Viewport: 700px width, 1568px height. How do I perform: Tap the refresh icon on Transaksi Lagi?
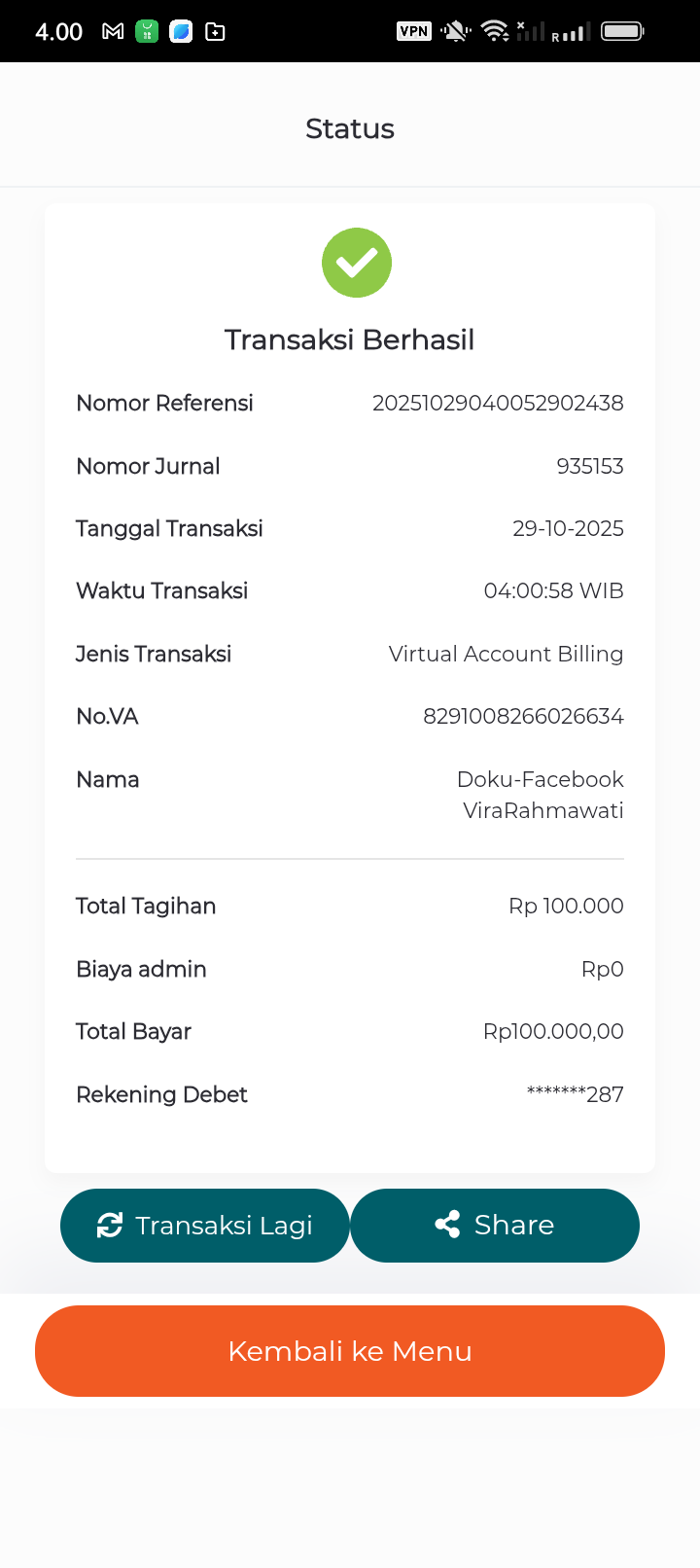click(110, 1225)
